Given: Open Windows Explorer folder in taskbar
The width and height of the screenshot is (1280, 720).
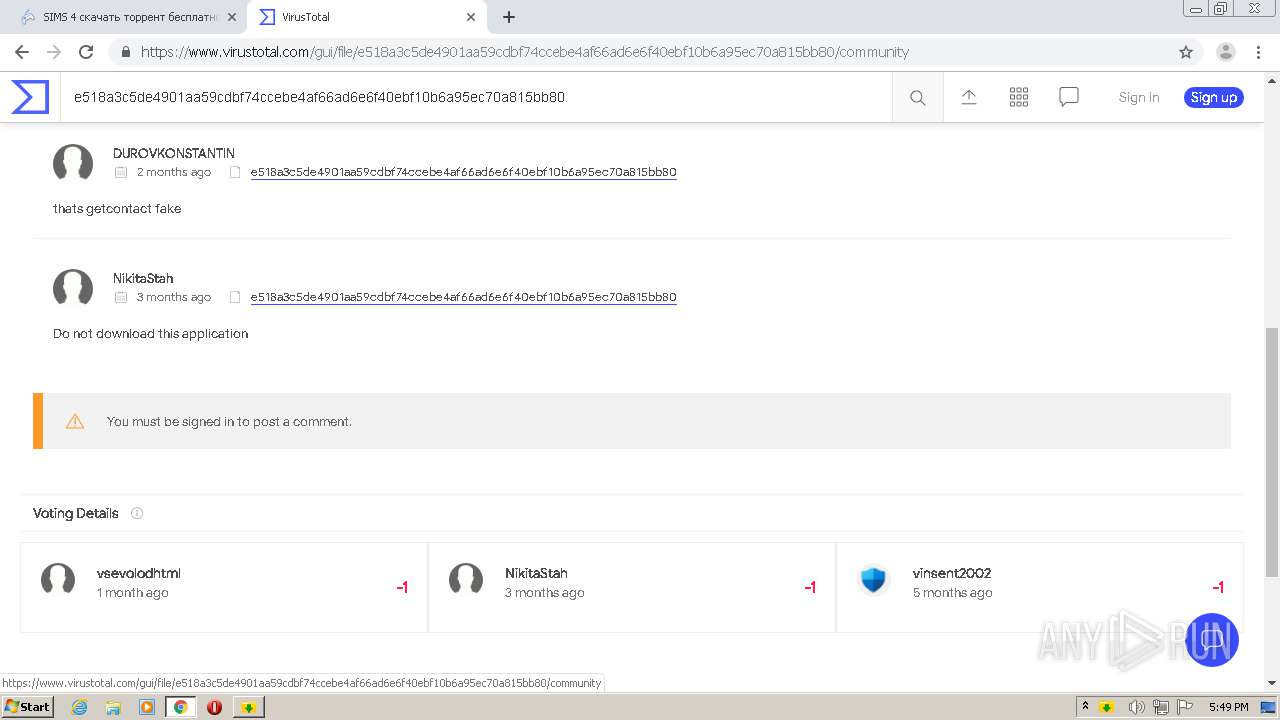Looking at the screenshot, I should pos(113,707).
